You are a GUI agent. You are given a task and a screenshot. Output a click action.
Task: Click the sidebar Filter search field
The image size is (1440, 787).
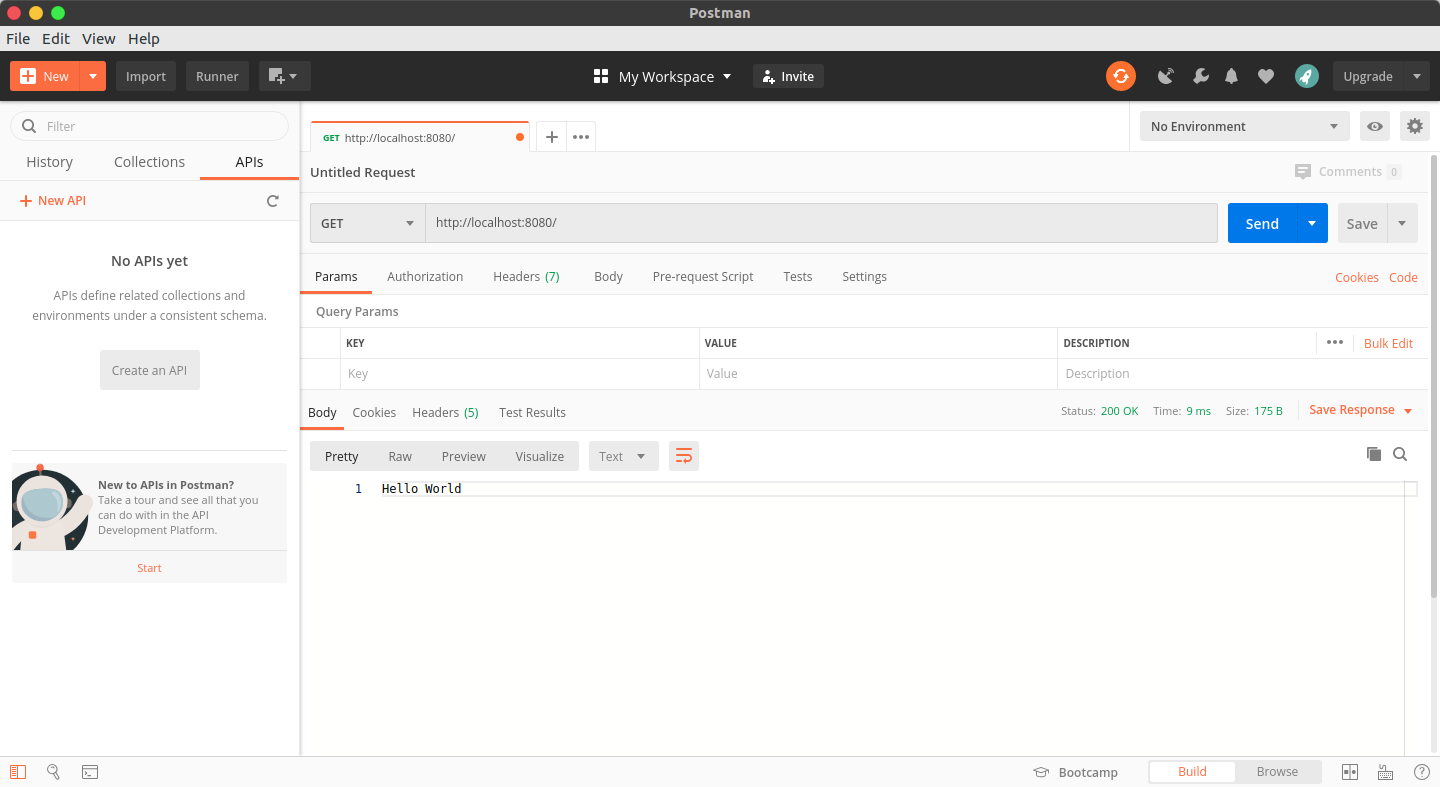click(149, 126)
